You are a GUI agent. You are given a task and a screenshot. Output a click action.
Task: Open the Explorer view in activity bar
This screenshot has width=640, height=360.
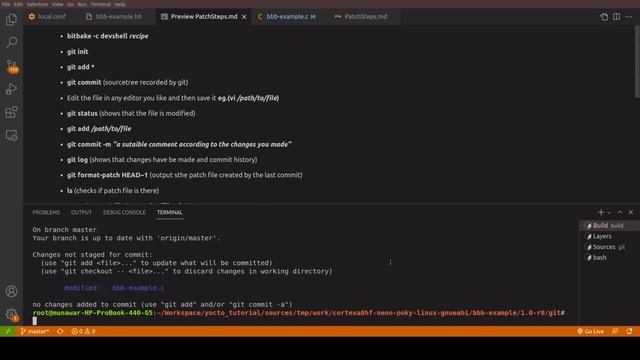click(x=11, y=19)
